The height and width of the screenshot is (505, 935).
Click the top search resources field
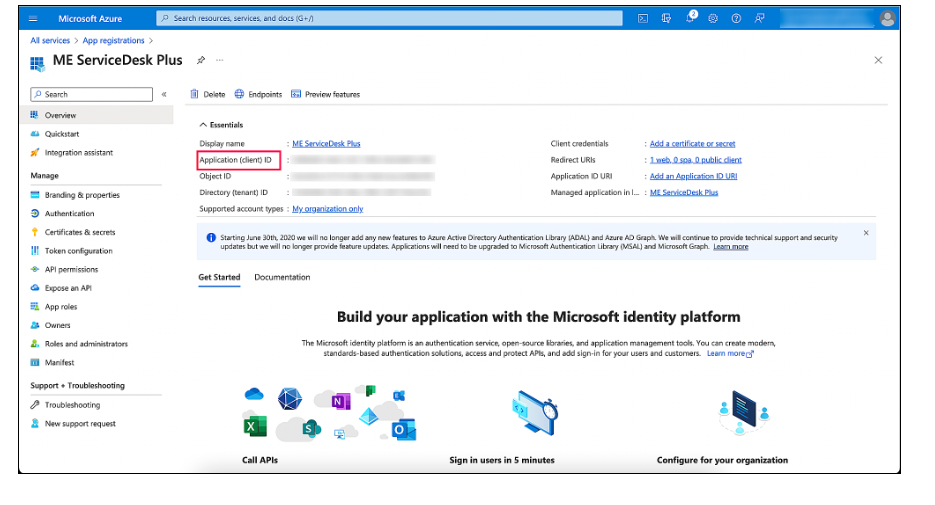point(390,18)
